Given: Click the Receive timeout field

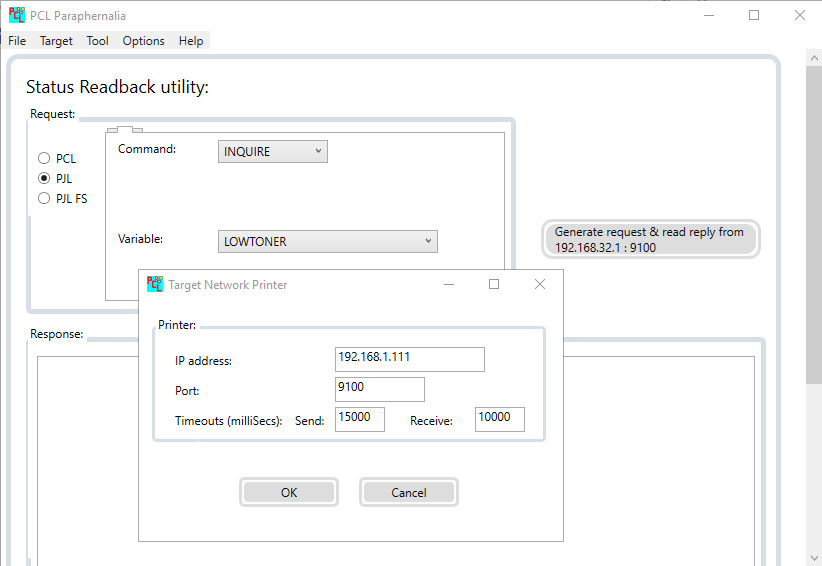Looking at the screenshot, I should point(500,419).
